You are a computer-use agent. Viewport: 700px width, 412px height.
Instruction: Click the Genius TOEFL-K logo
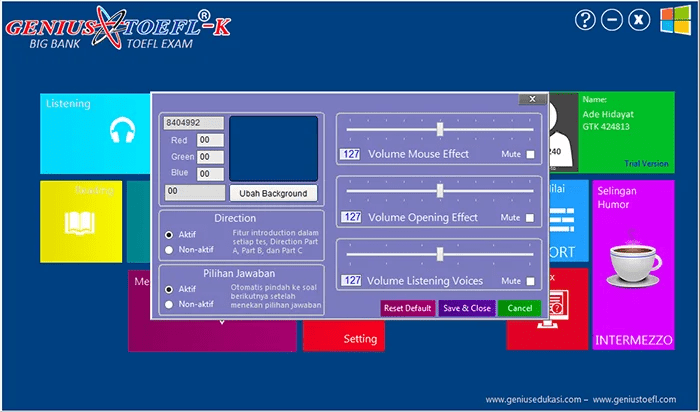click(117, 28)
